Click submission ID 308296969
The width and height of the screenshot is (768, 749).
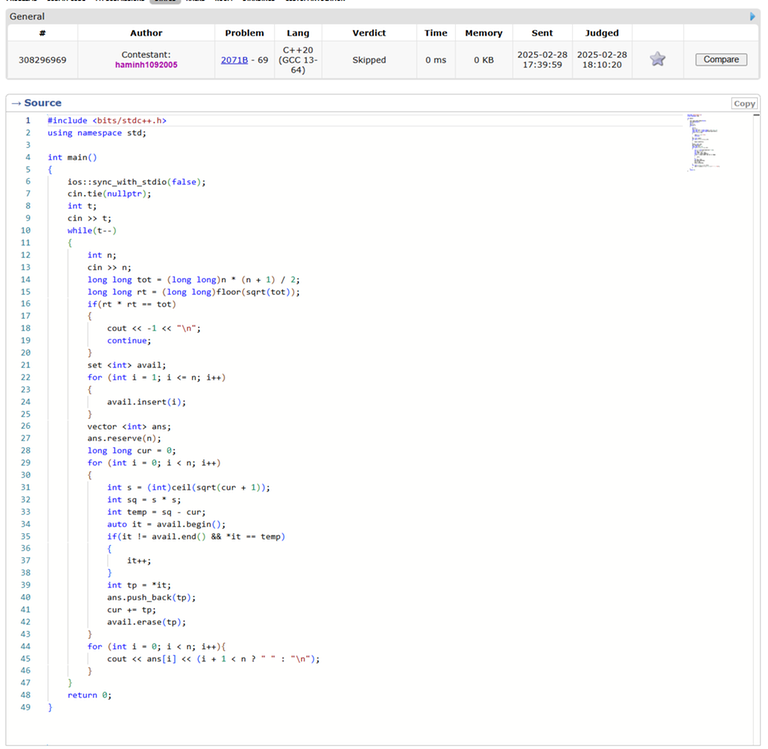pyautogui.click(x=43, y=60)
